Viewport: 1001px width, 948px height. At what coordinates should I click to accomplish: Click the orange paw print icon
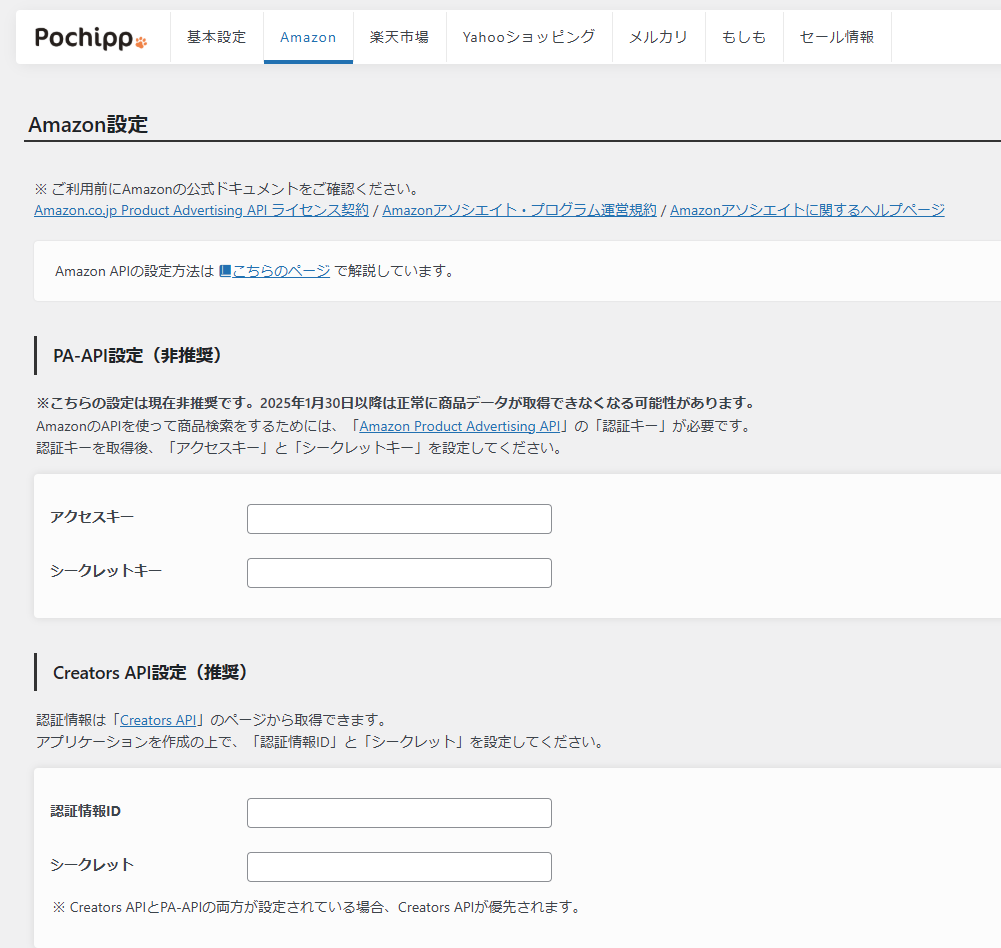(x=141, y=42)
